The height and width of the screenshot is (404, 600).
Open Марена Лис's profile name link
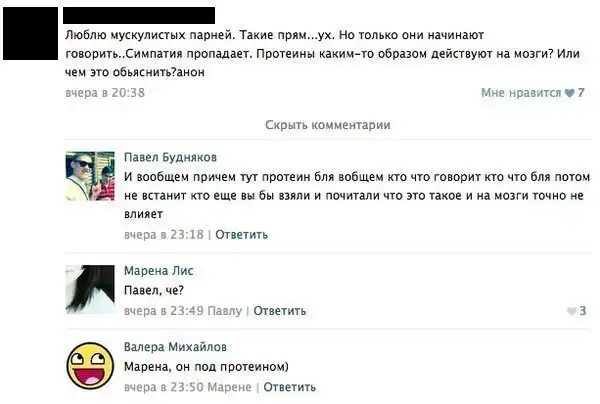[x=158, y=271]
